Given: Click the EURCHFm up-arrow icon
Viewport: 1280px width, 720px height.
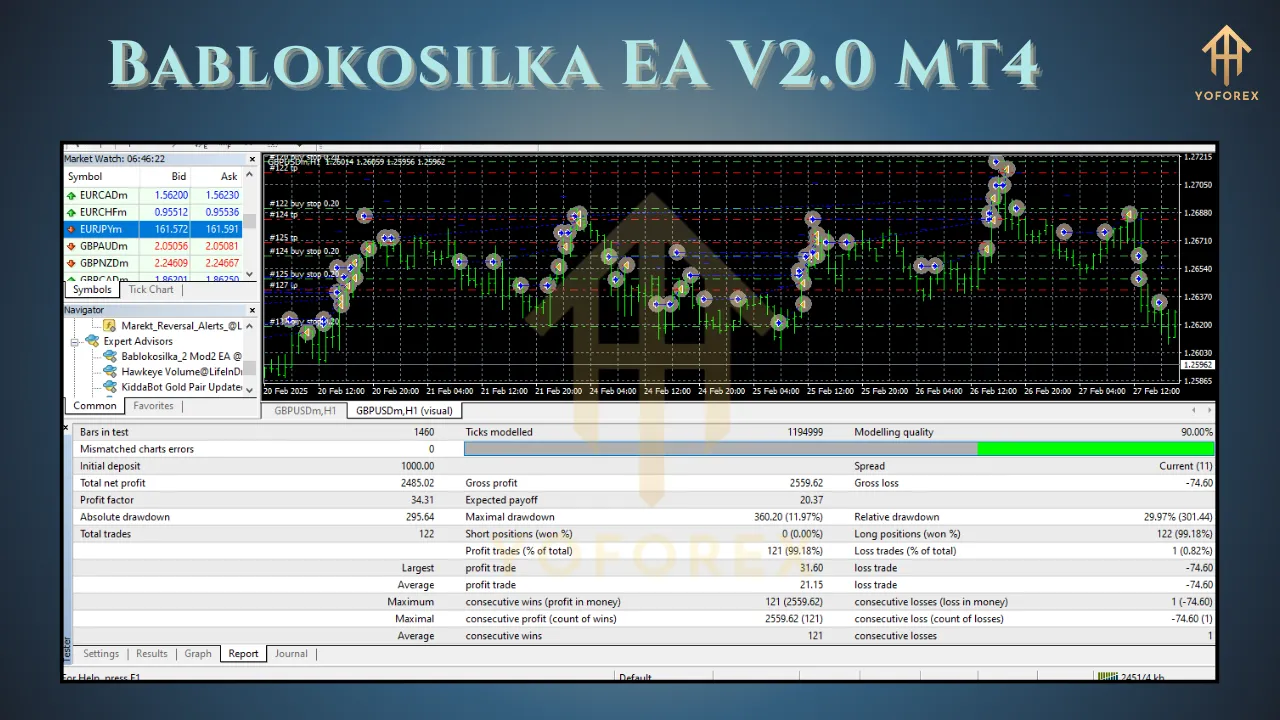Looking at the screenshot, I should click(x=71, y=212).
